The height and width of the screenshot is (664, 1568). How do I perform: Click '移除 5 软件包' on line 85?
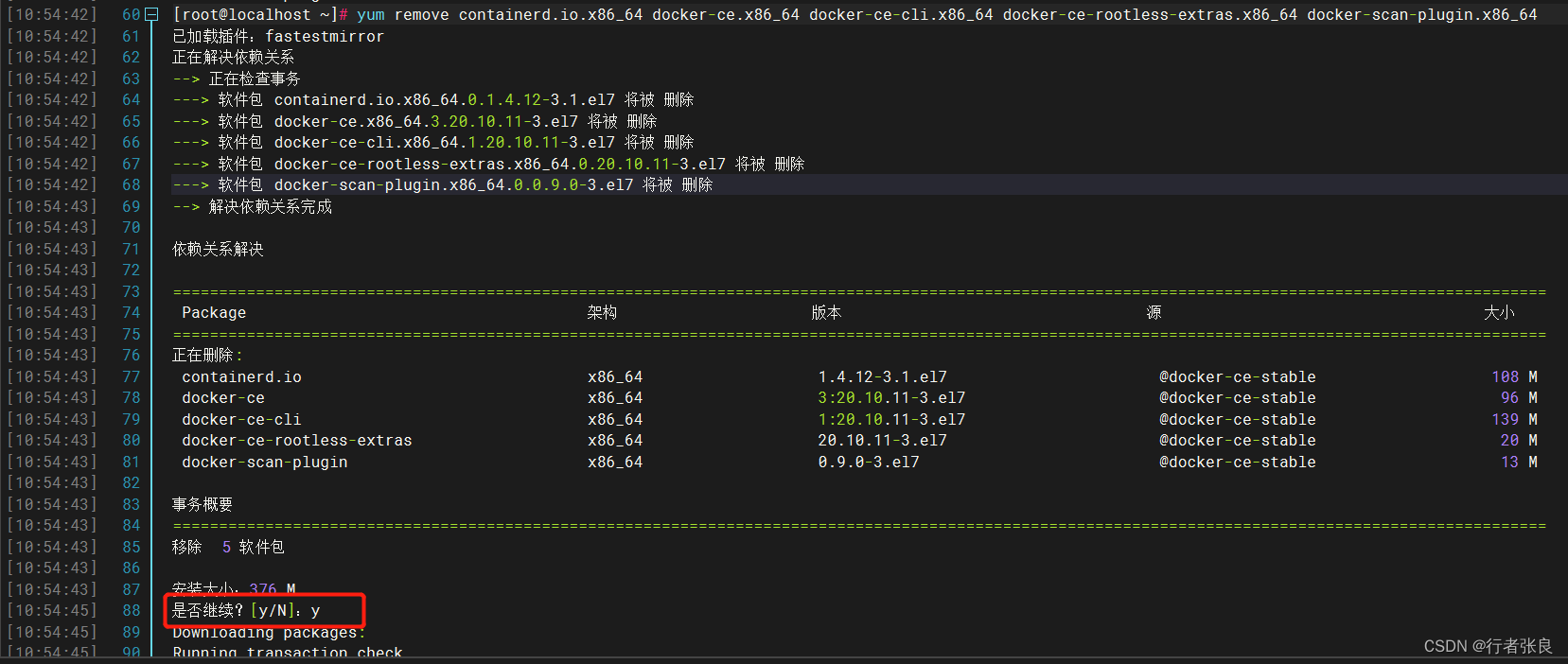228,548
